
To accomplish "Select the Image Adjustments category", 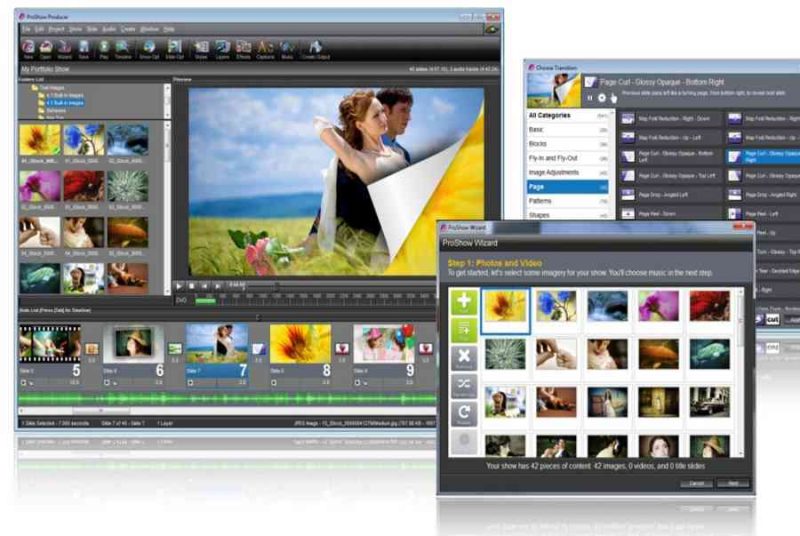I will point(568,173).
